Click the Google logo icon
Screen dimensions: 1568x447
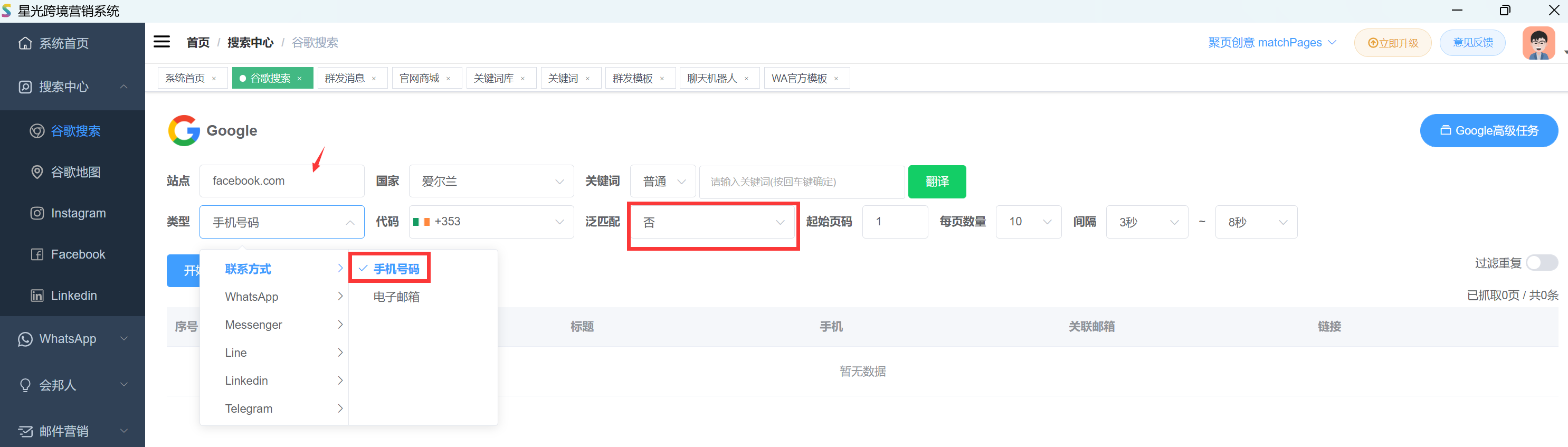pos(184,130)
